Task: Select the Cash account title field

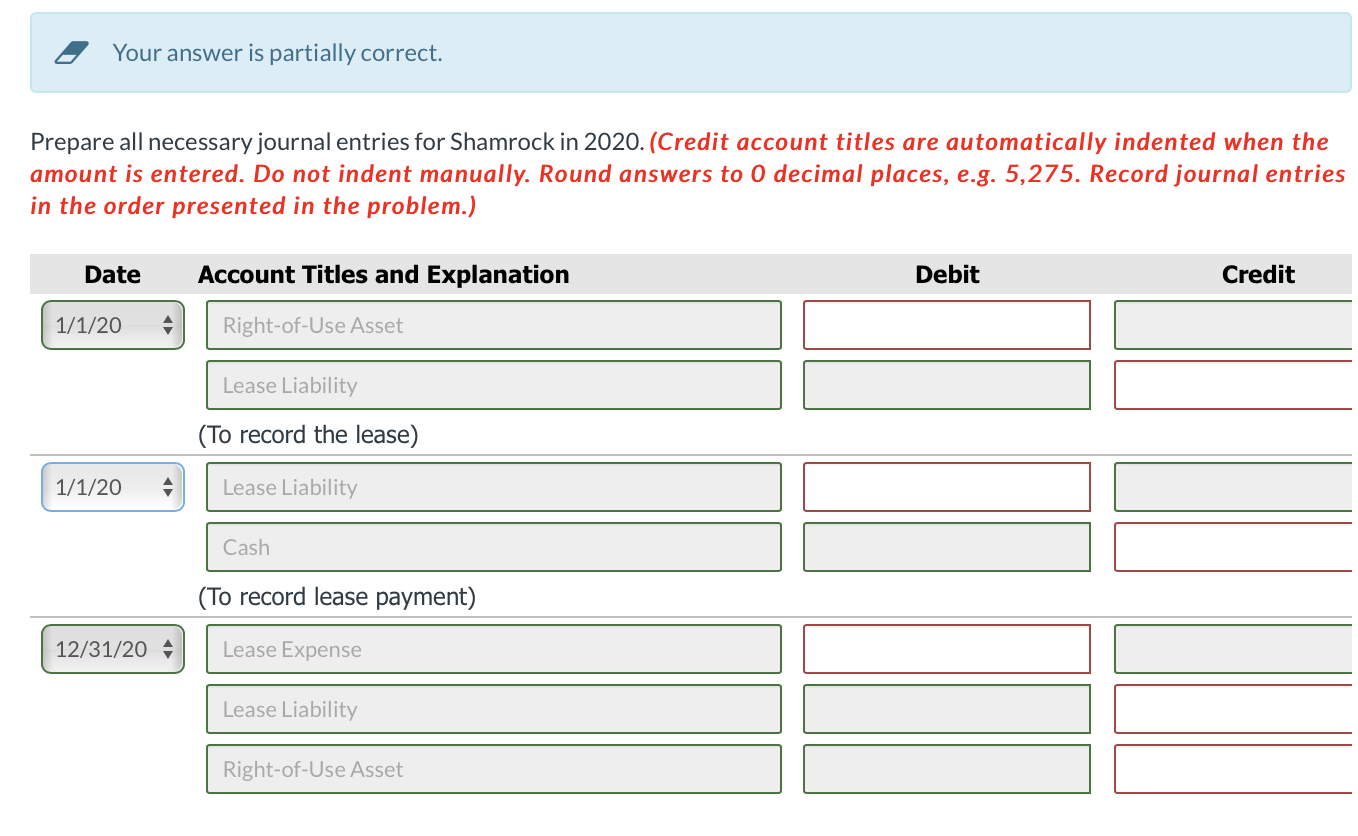Action: point(493,547)
